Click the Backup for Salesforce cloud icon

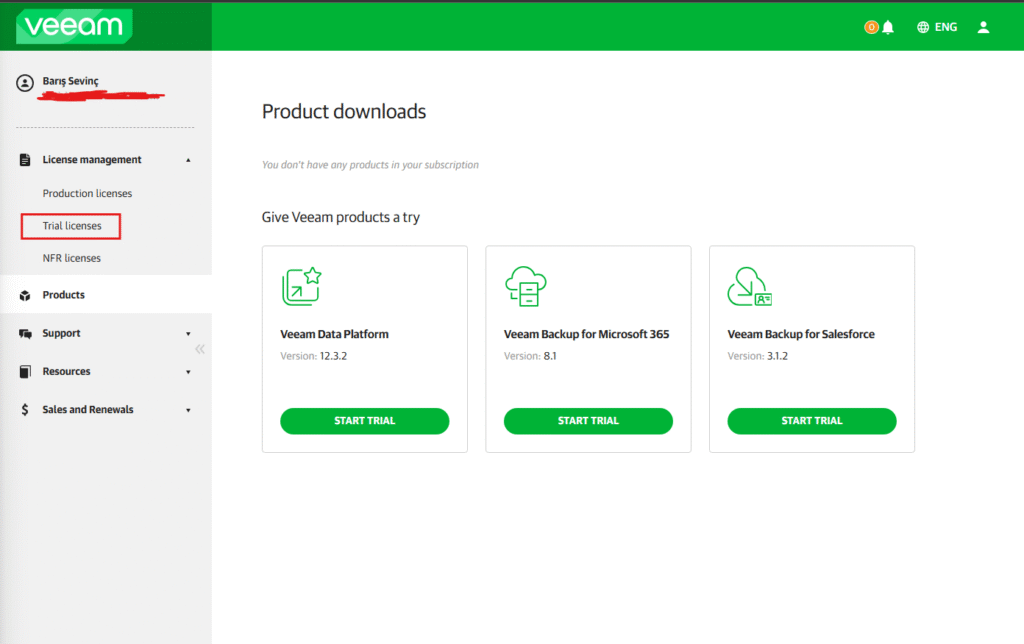click(750, 286)
